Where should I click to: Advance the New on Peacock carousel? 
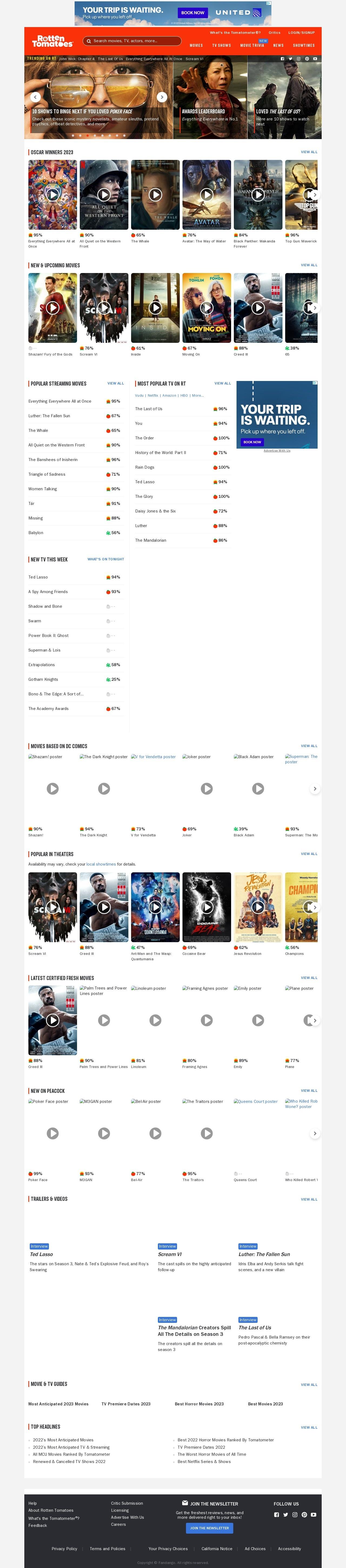click(x=314, y=1133)
